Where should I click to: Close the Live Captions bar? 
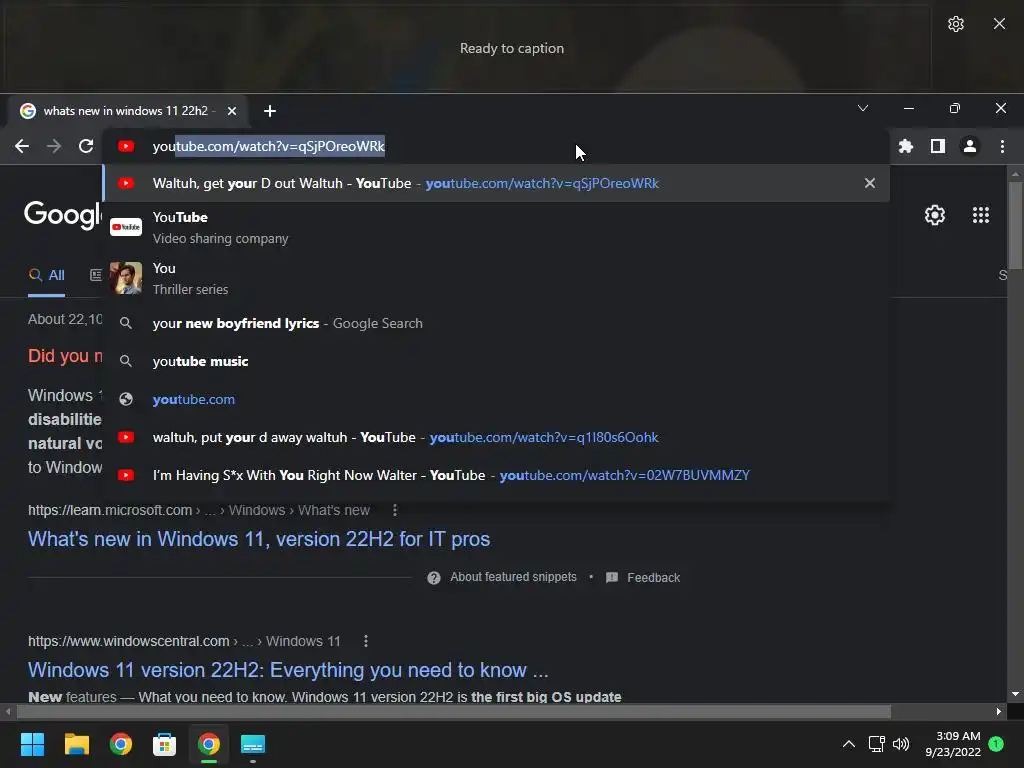[x=999, y=24]
